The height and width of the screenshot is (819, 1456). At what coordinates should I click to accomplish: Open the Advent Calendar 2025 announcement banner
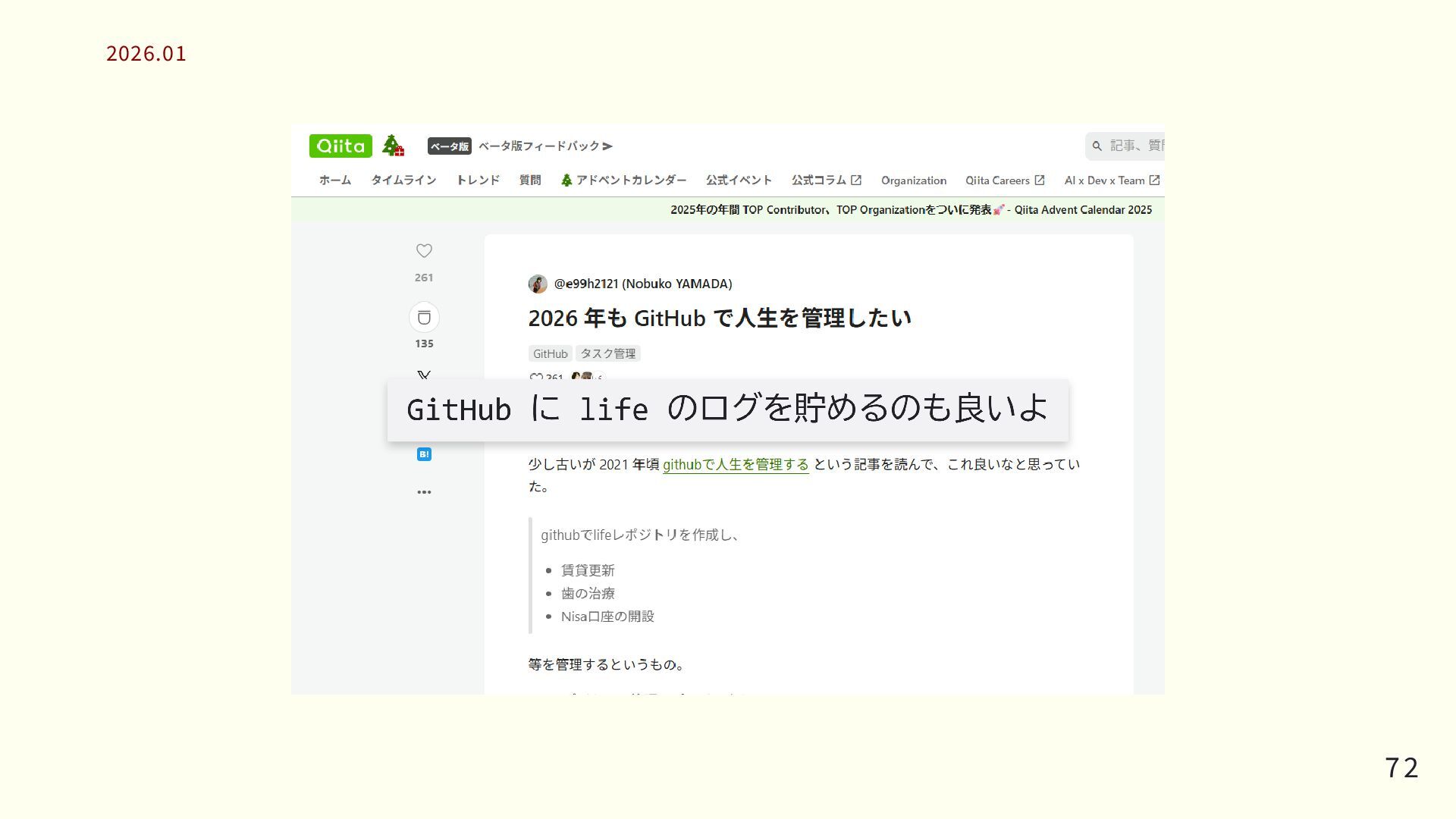point(911,210)
